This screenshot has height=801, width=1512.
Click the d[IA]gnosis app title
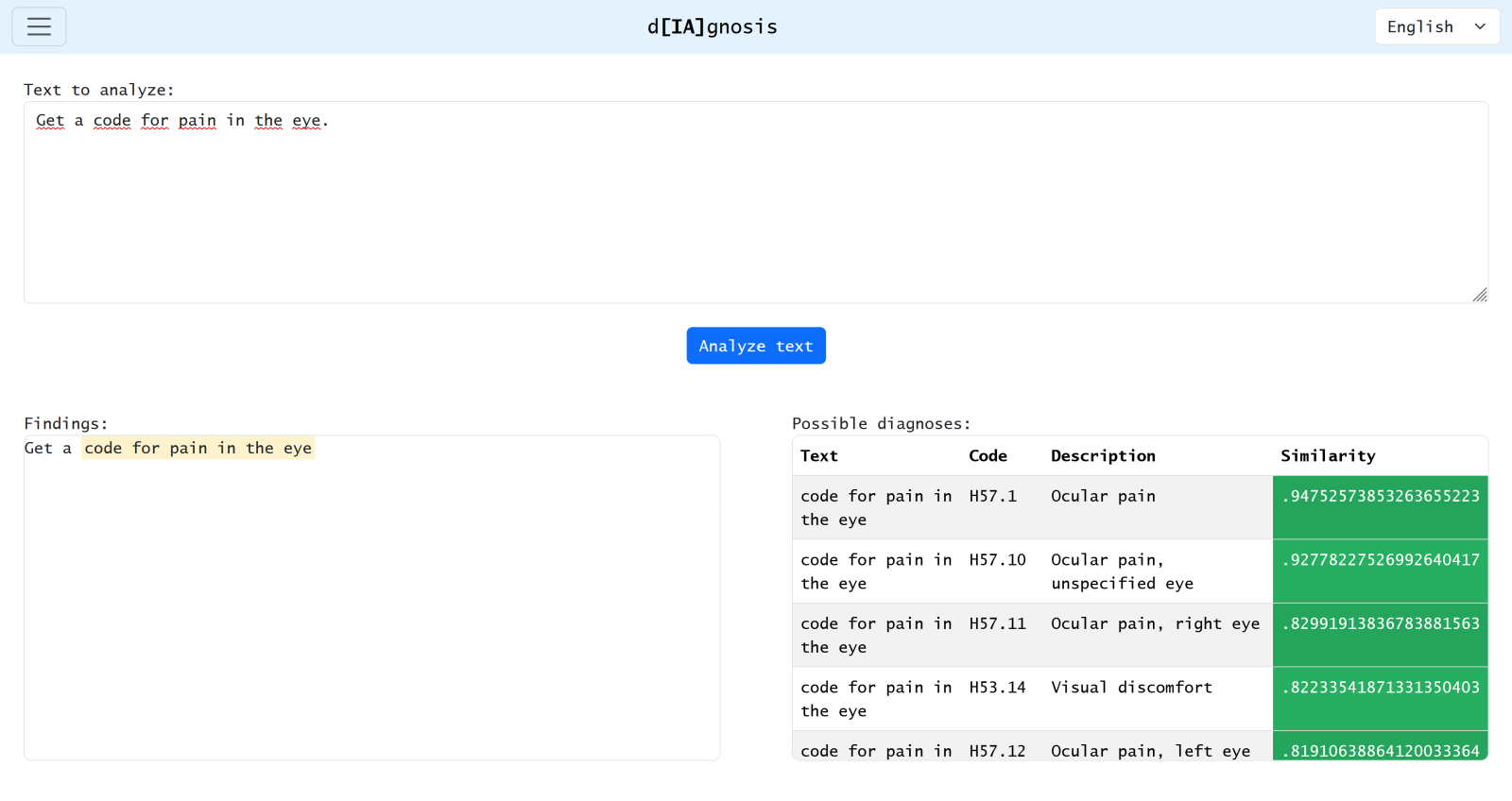pyautogui.click(x=712, y=26)
